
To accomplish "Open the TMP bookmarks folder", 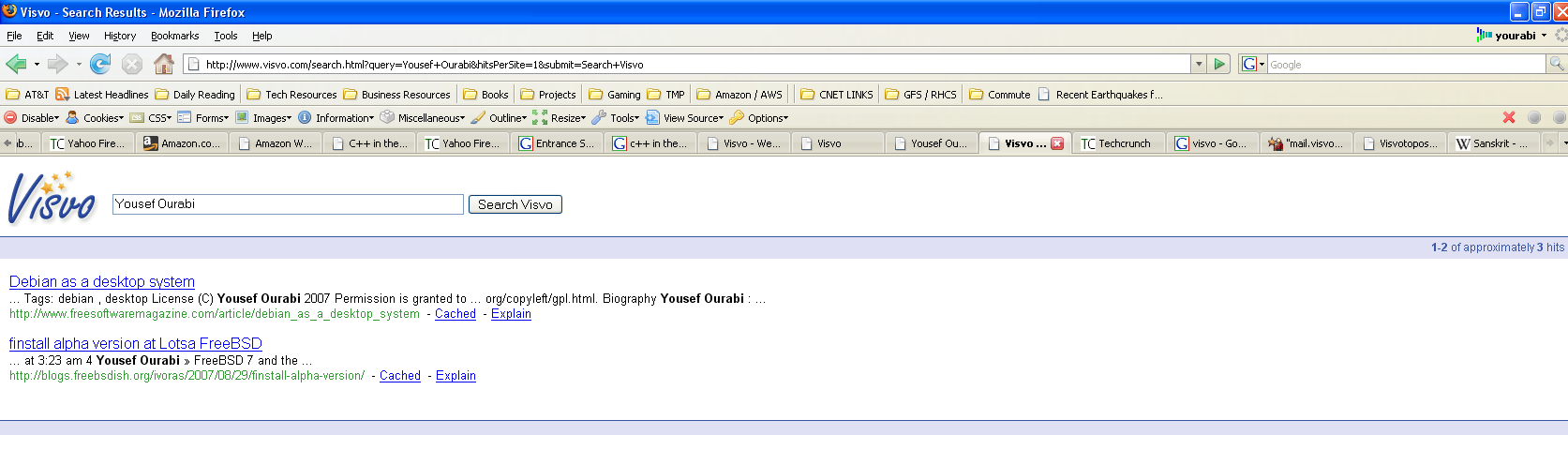I will [666, 95].
